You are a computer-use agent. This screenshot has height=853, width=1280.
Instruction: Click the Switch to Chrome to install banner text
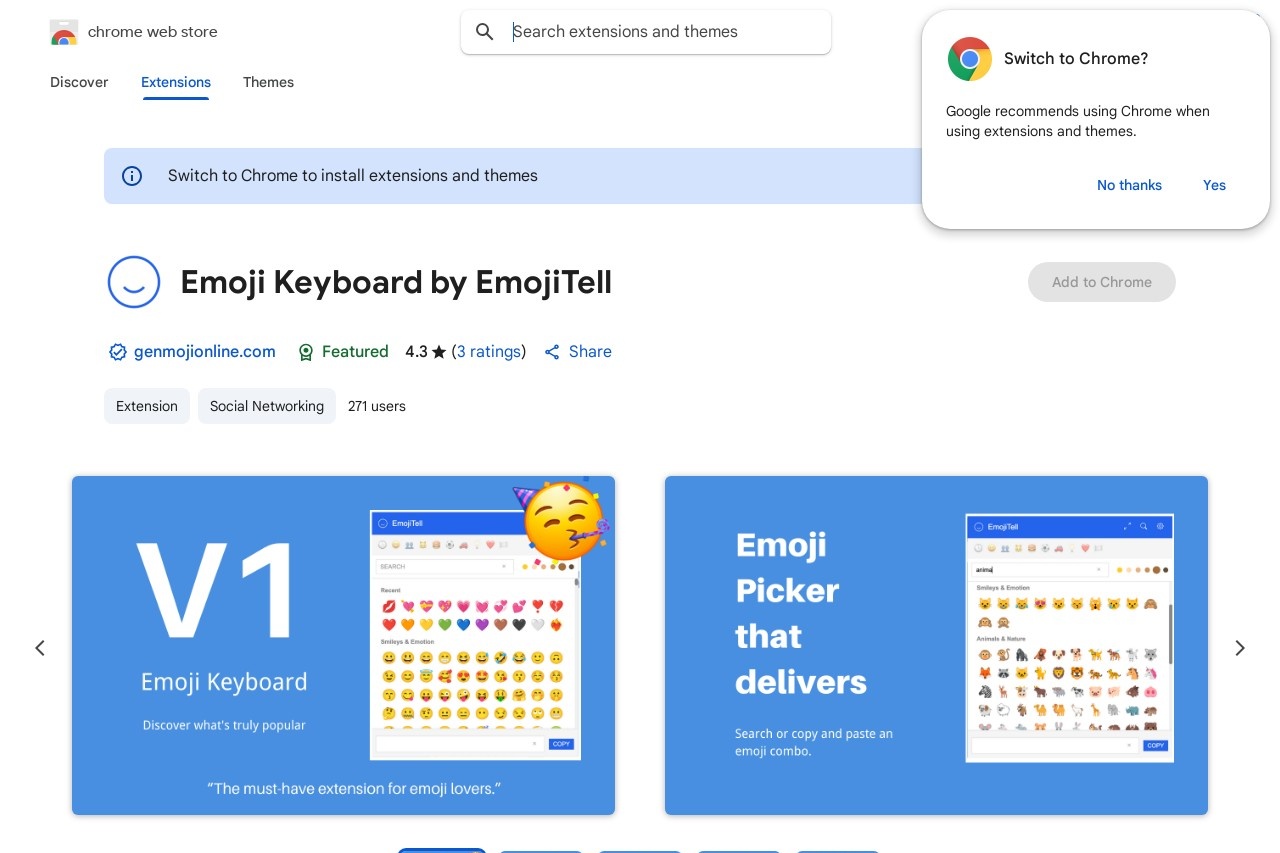pos(353,176)
